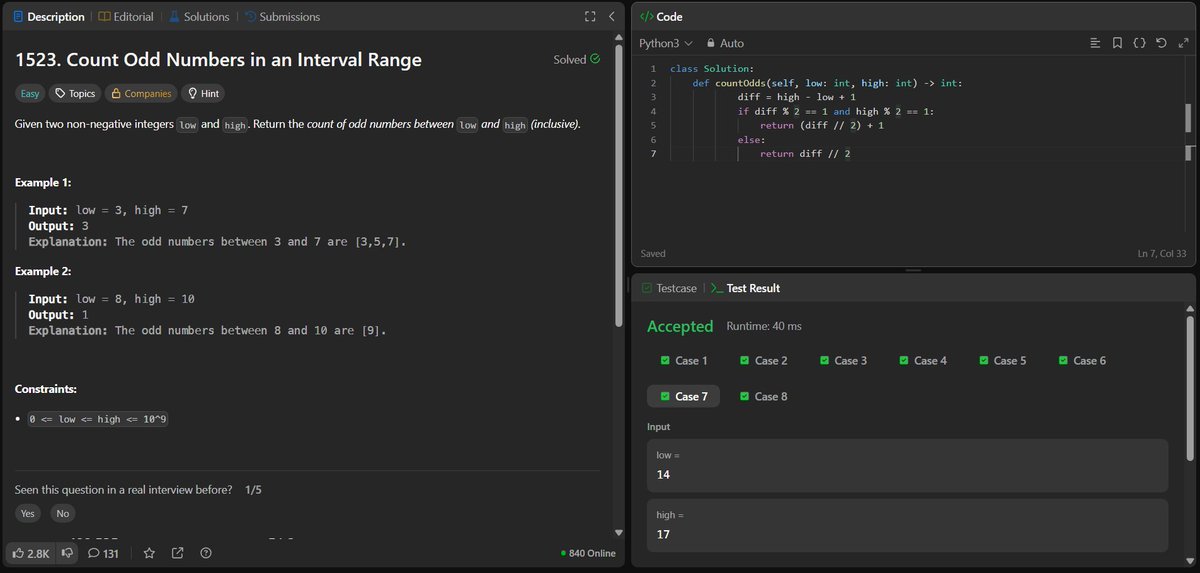Viewport: 1200px width, 573px height.
Task: Open the Editorial tab
Action: 126,17
